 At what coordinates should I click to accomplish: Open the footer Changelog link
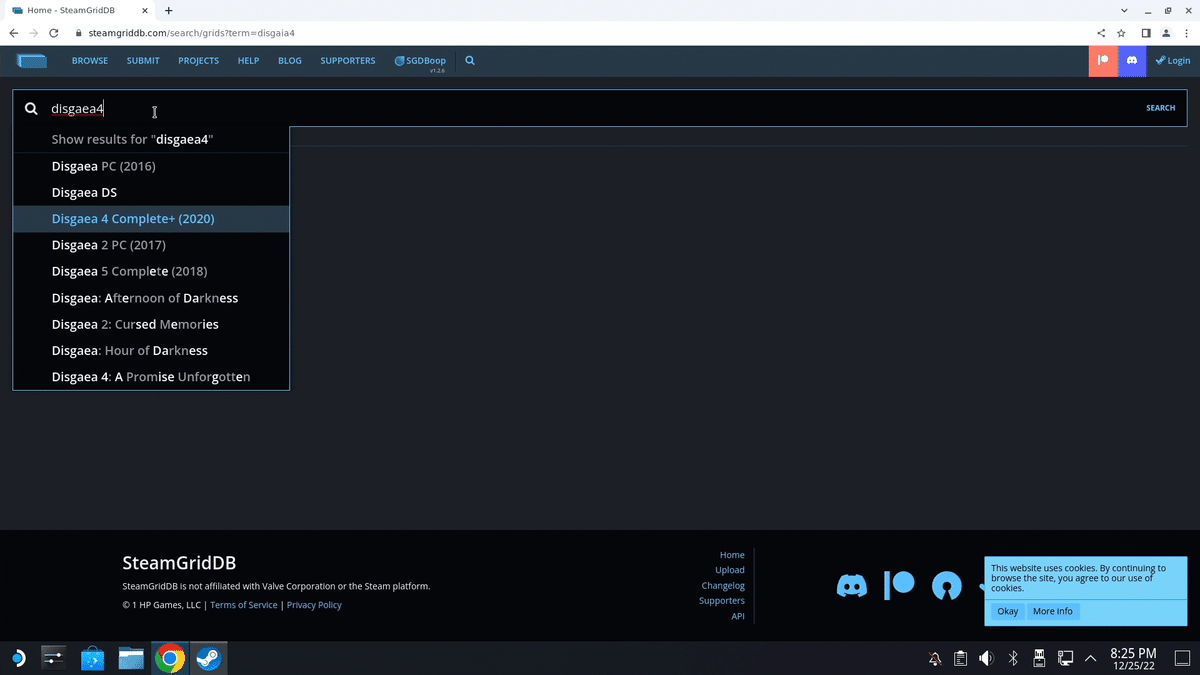(x=723, y=585)
